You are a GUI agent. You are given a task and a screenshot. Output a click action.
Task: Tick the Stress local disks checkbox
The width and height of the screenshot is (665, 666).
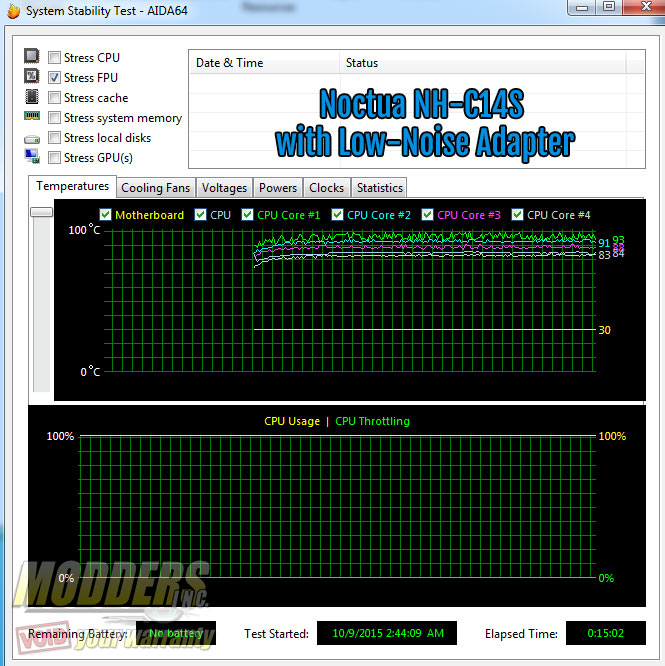(54, 137)
